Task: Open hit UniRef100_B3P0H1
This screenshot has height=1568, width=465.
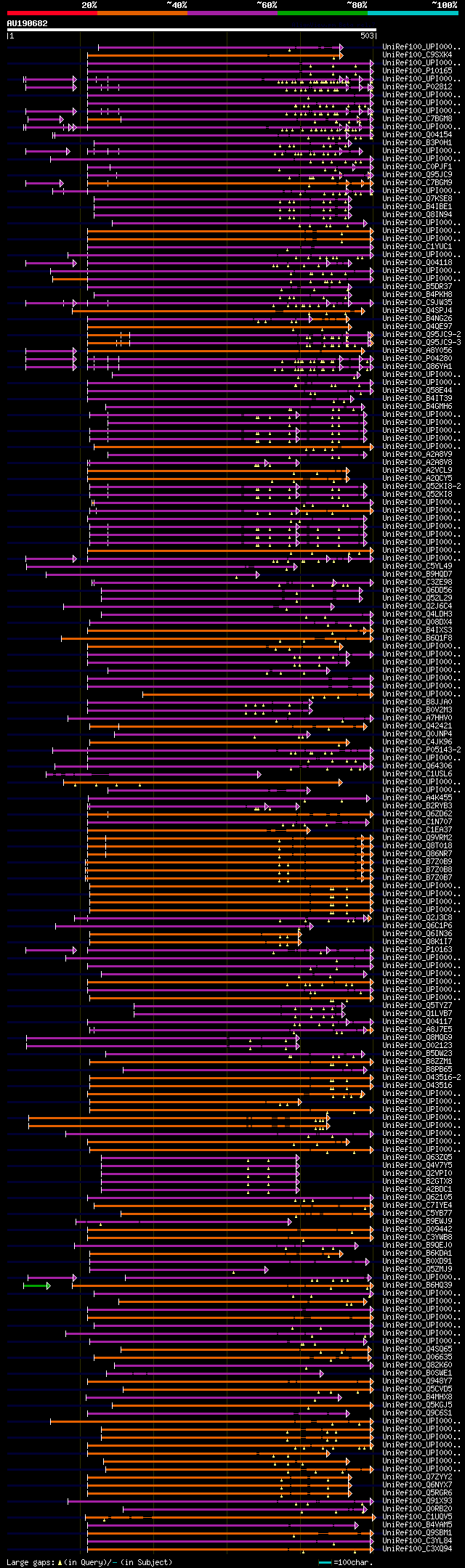Action: [x=417, y=142]
